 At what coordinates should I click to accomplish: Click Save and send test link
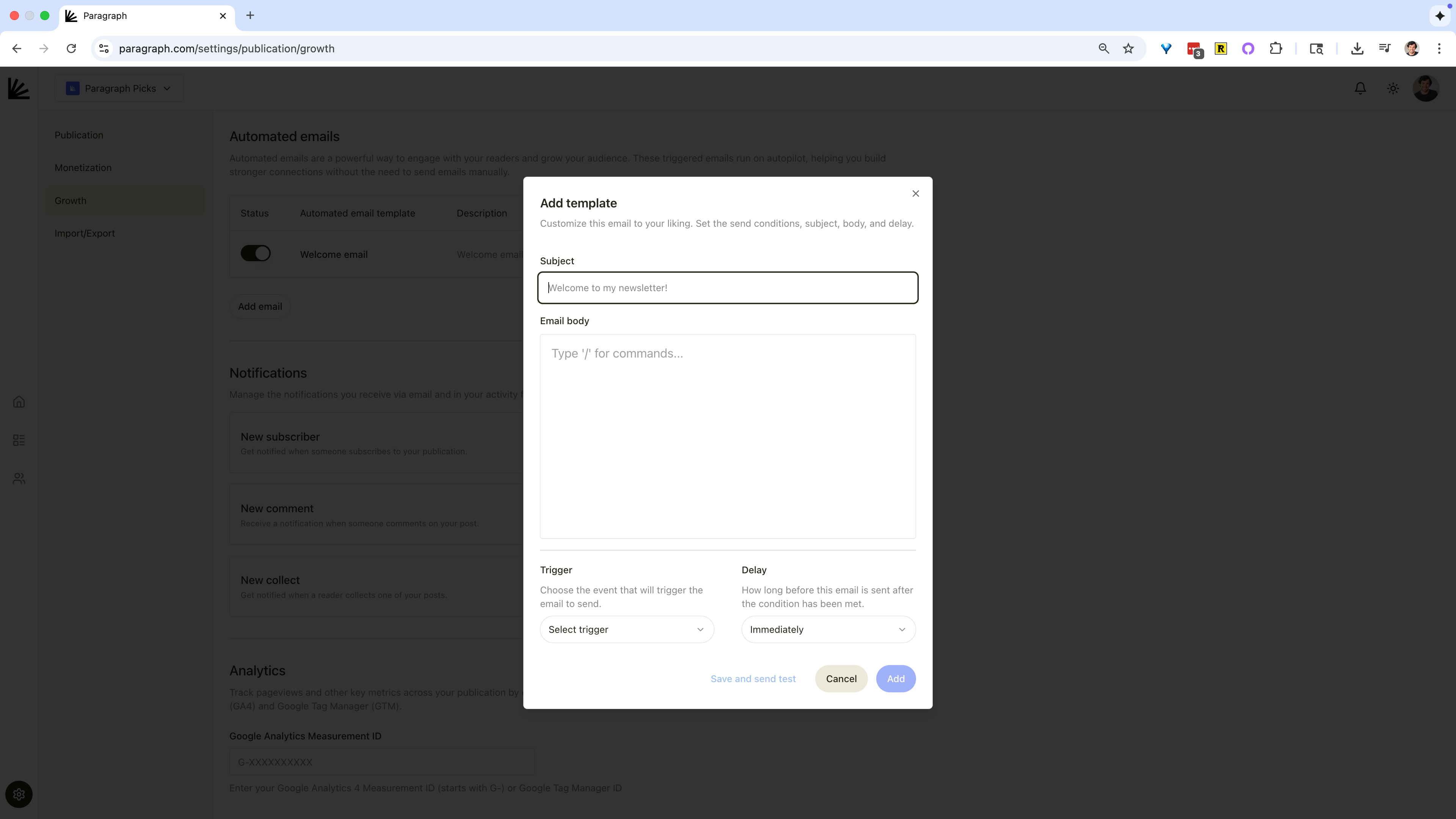pyautogui.click(x=753, y=678)
